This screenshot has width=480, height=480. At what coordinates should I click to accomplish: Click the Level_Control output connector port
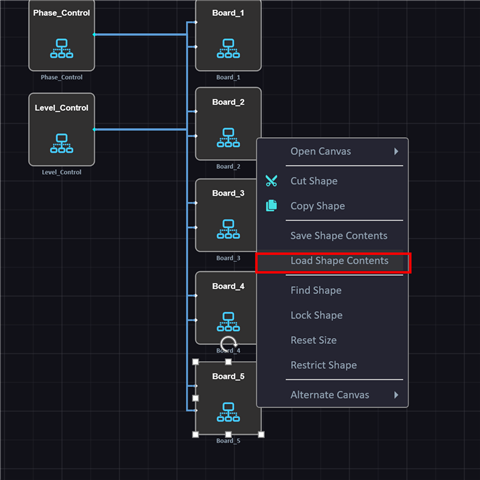(94, 129)
